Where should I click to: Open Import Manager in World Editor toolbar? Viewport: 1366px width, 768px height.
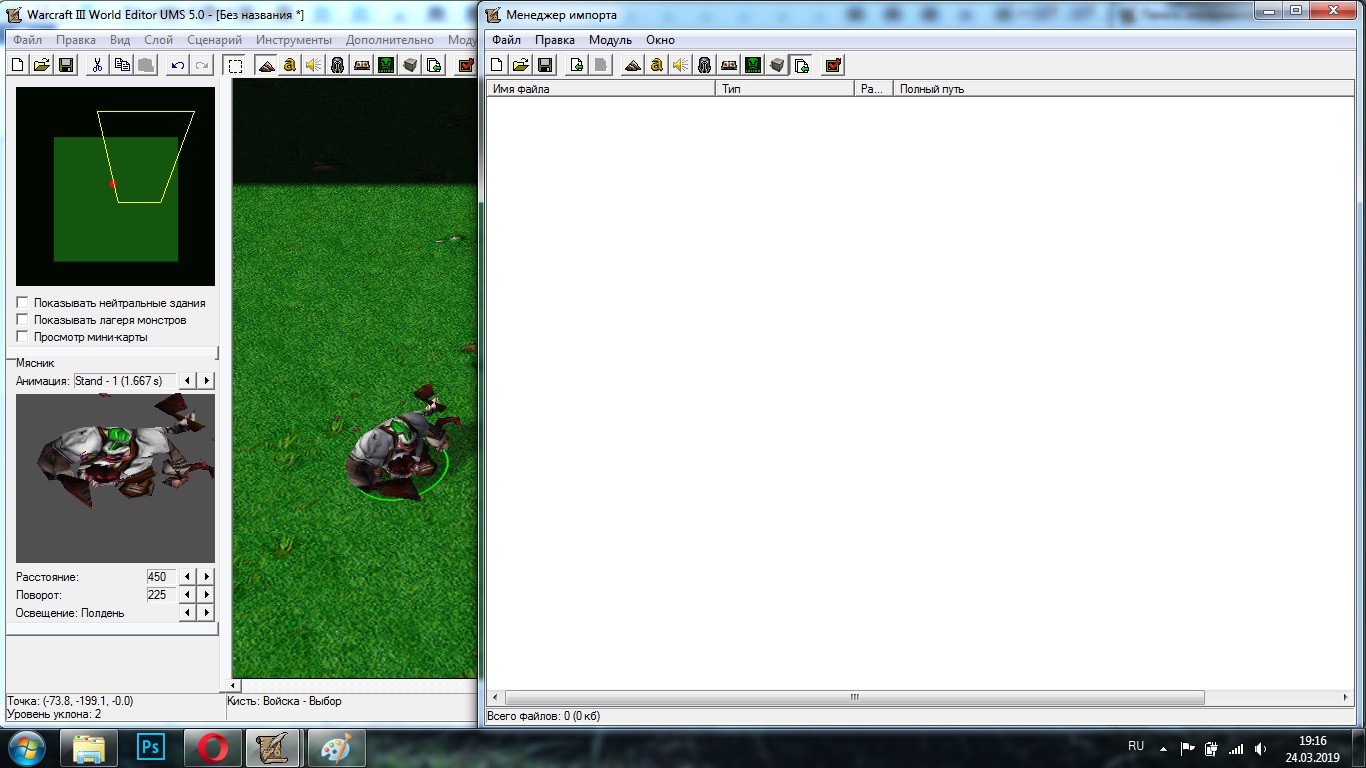[x=434, y=65]
